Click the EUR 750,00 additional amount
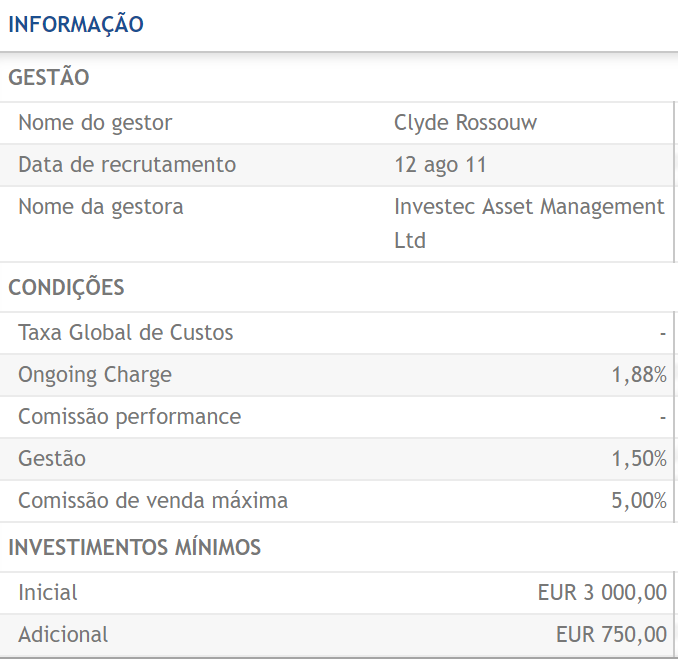678x660 pixels. click(611, 635)
